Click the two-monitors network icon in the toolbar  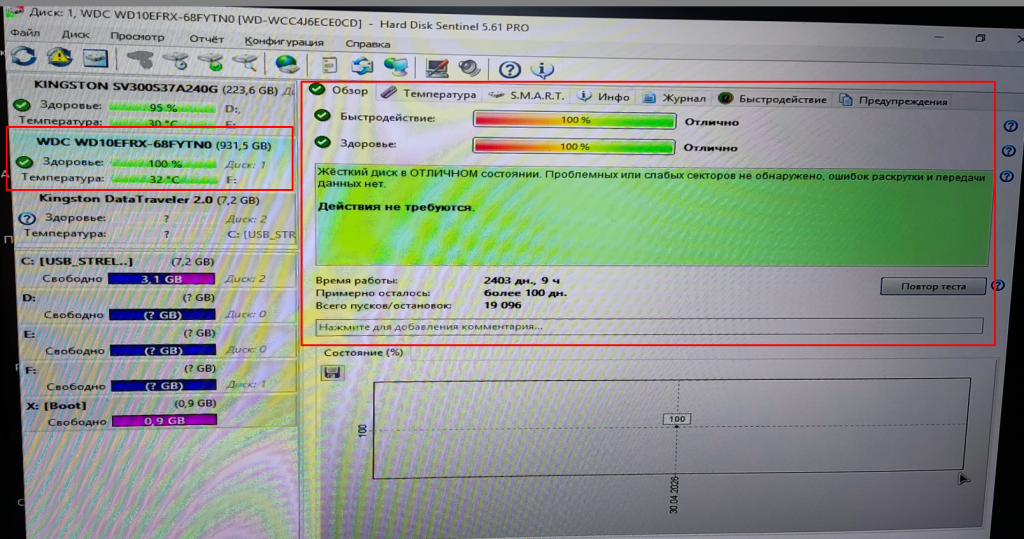tap(395, 67)
